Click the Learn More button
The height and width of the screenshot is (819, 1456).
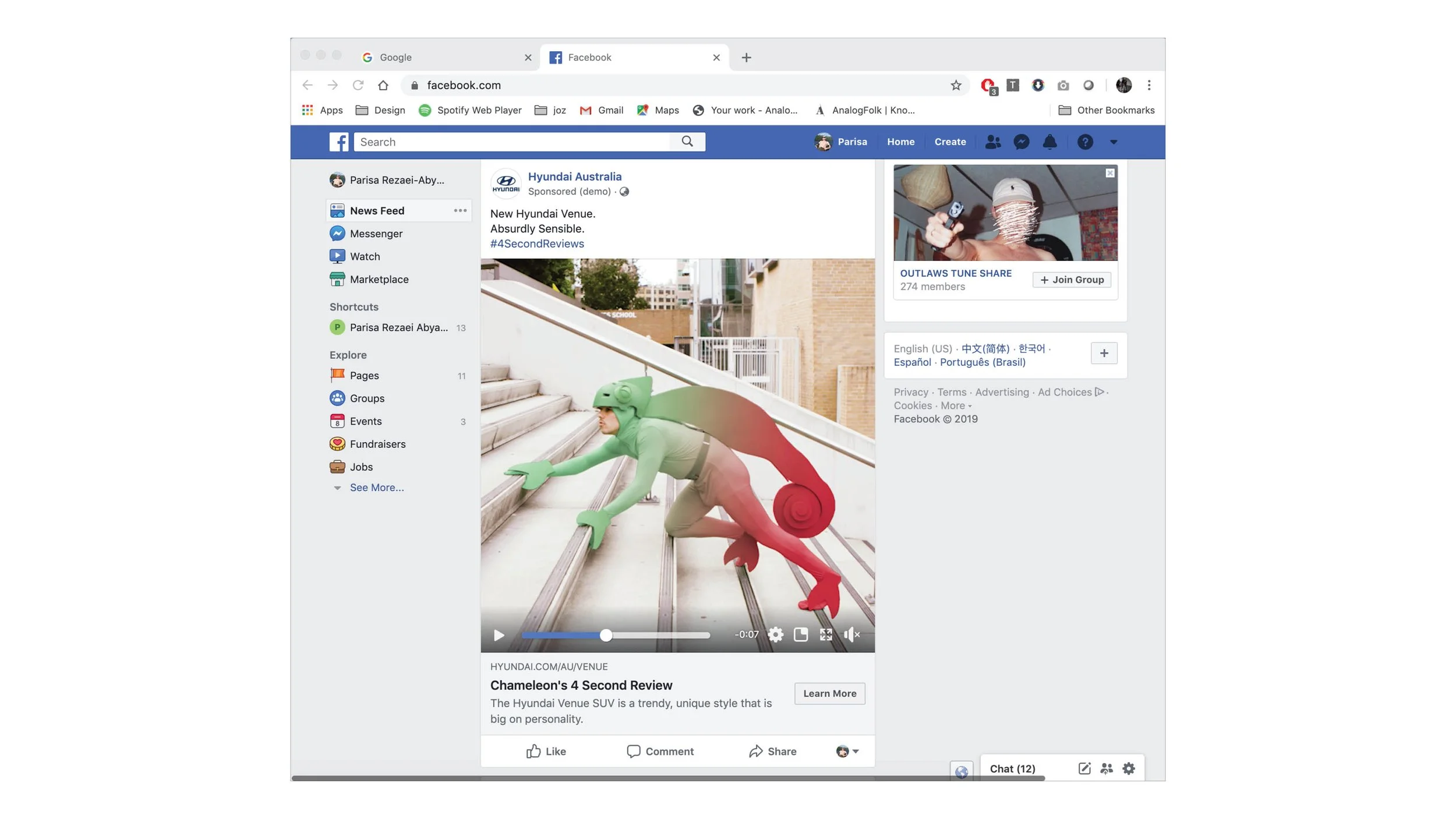pyautogui.click(x=829, y=693)
